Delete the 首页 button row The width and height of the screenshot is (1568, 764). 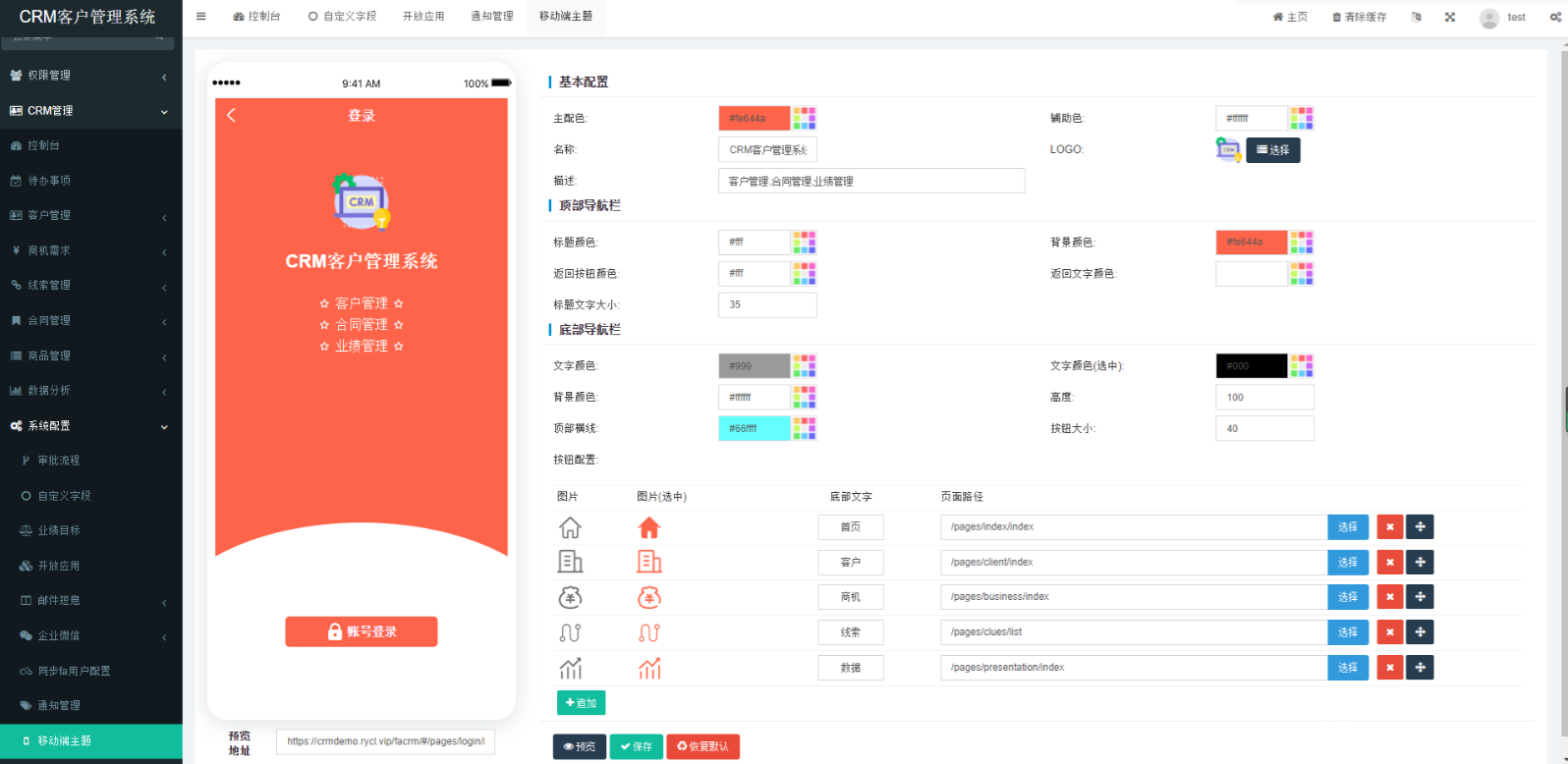pyautogui.click(x=1389, y=527)
